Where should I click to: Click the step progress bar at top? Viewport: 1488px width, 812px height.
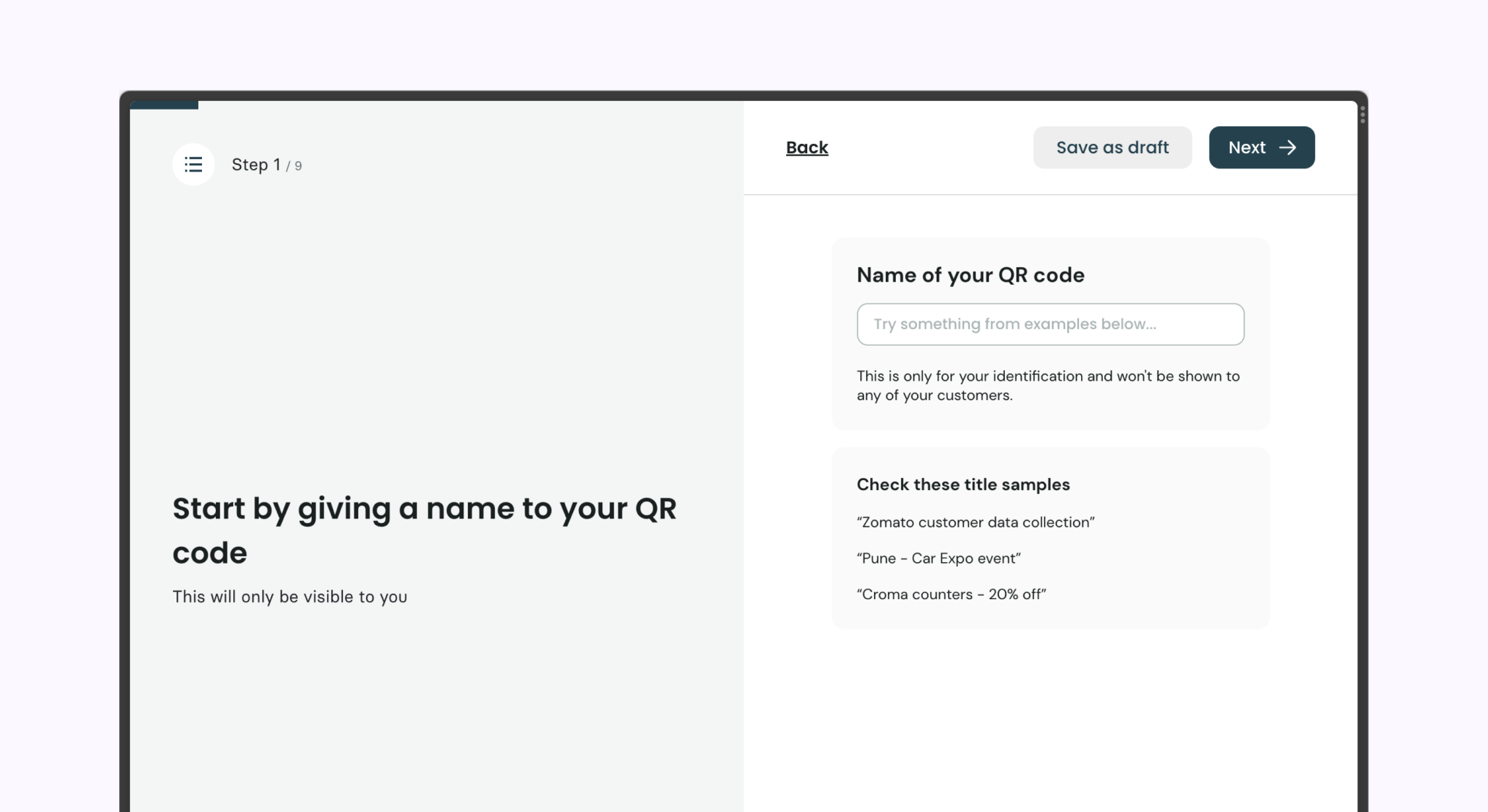click(x=164, y=105)
